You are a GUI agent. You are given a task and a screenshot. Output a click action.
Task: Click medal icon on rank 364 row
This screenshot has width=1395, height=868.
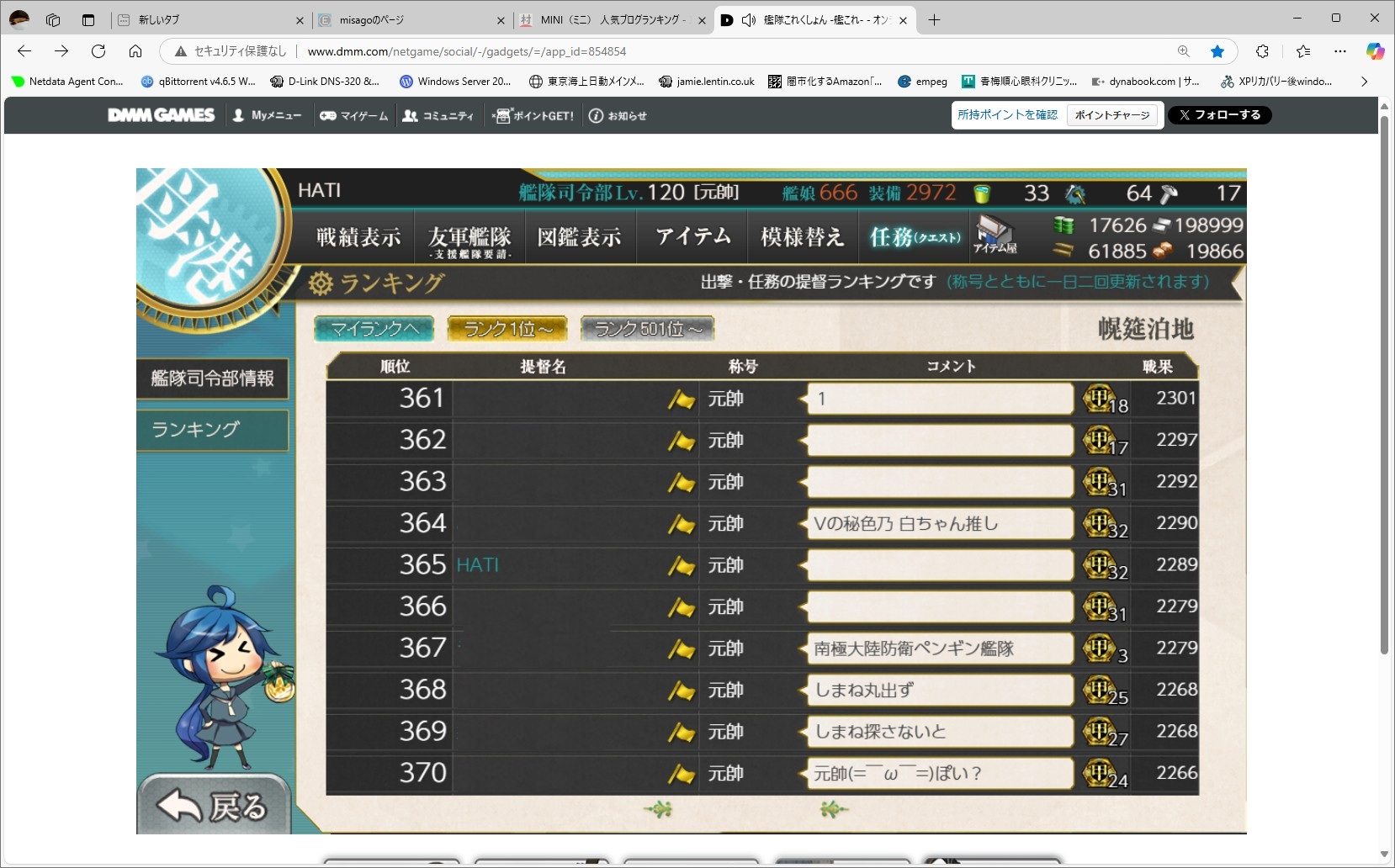(1099, 523)
